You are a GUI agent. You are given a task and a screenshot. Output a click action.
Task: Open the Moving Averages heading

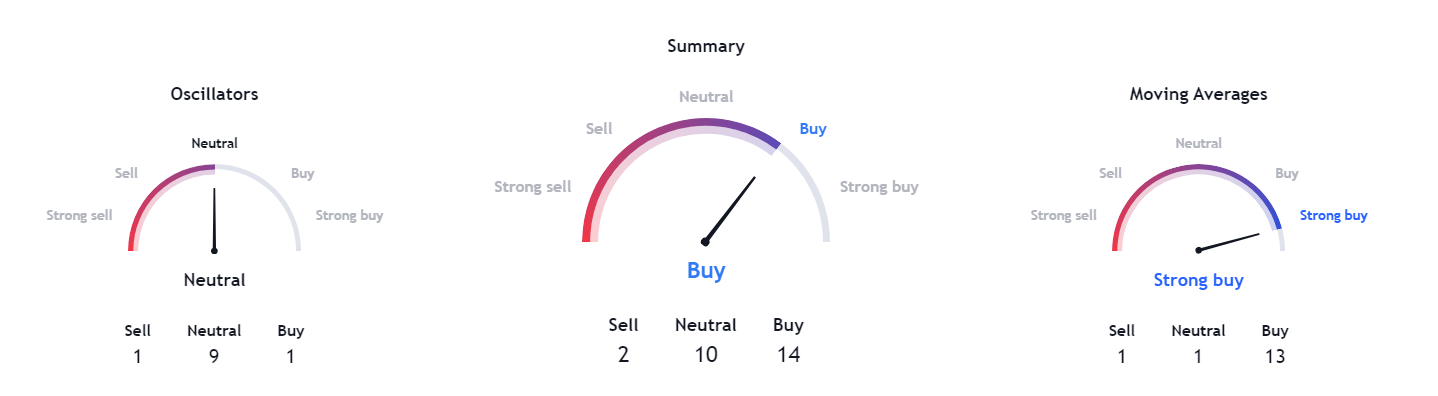click(1198, 94)
